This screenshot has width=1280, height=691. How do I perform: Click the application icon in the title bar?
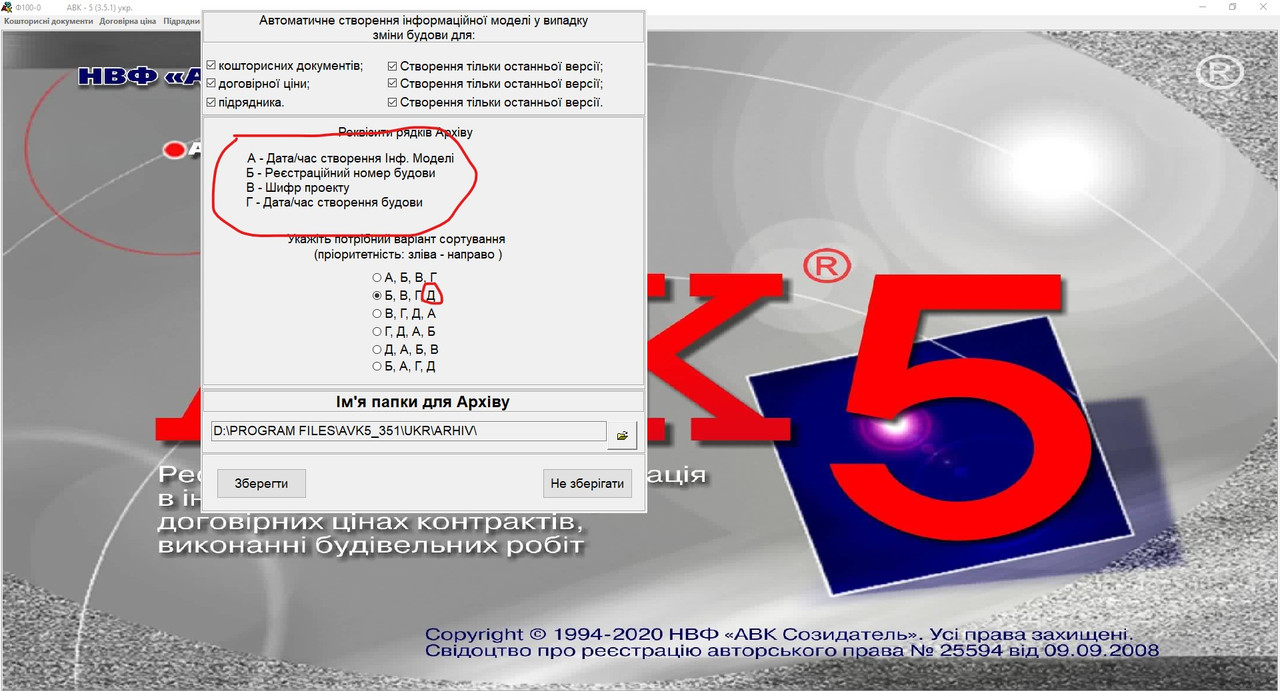click(x=7, y=7)
